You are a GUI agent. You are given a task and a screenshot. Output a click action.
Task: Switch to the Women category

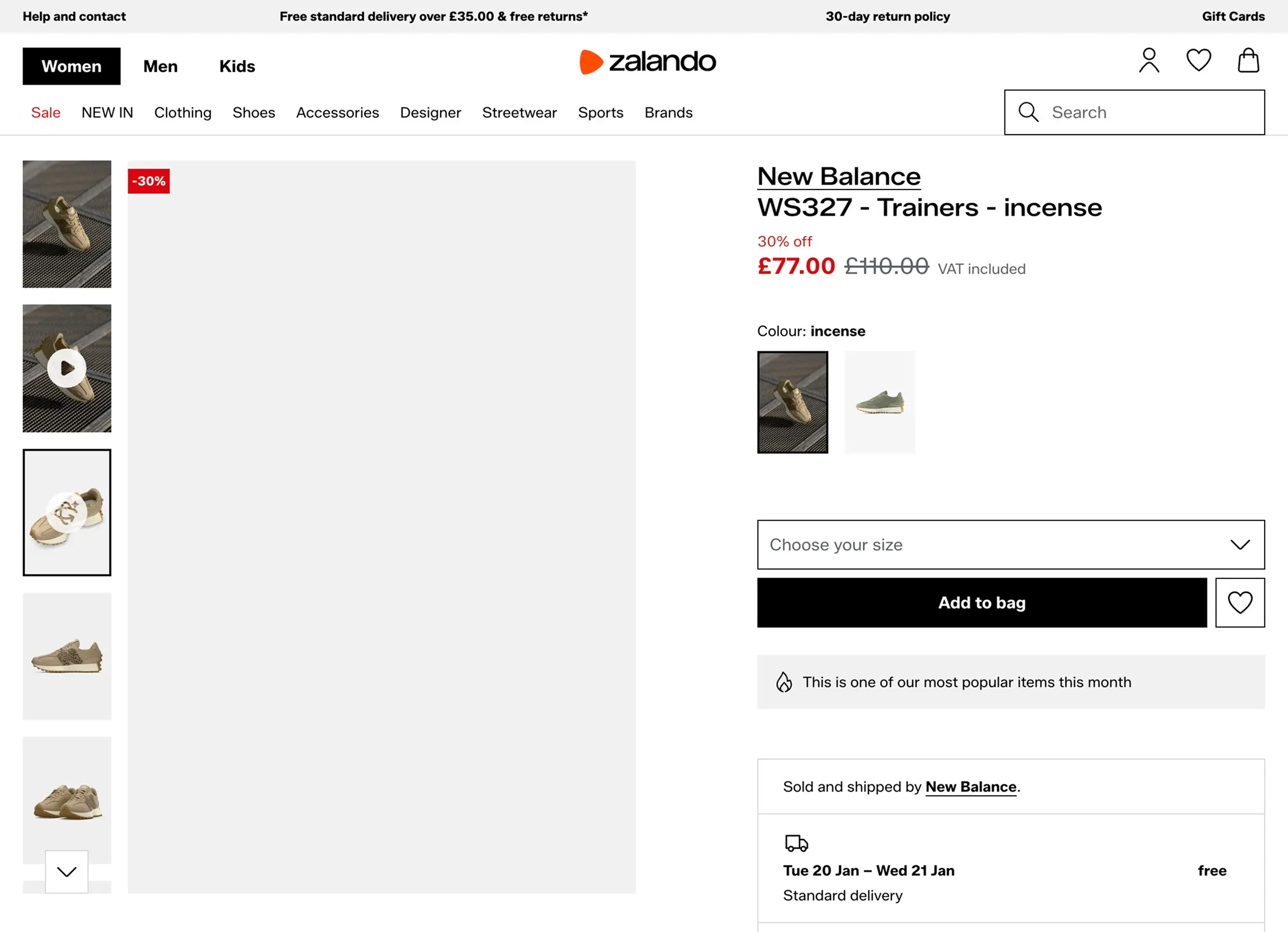tap(71, 66)
